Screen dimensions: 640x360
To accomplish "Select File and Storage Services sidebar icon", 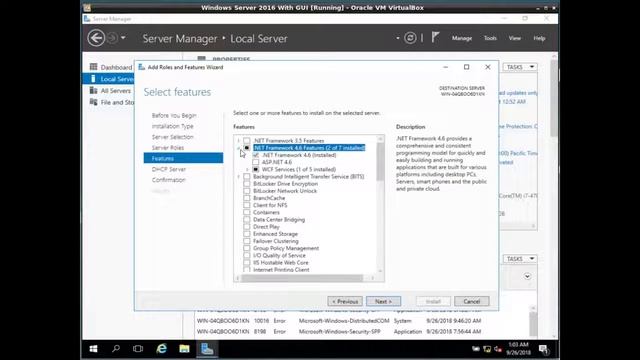I will click(93, 102).
